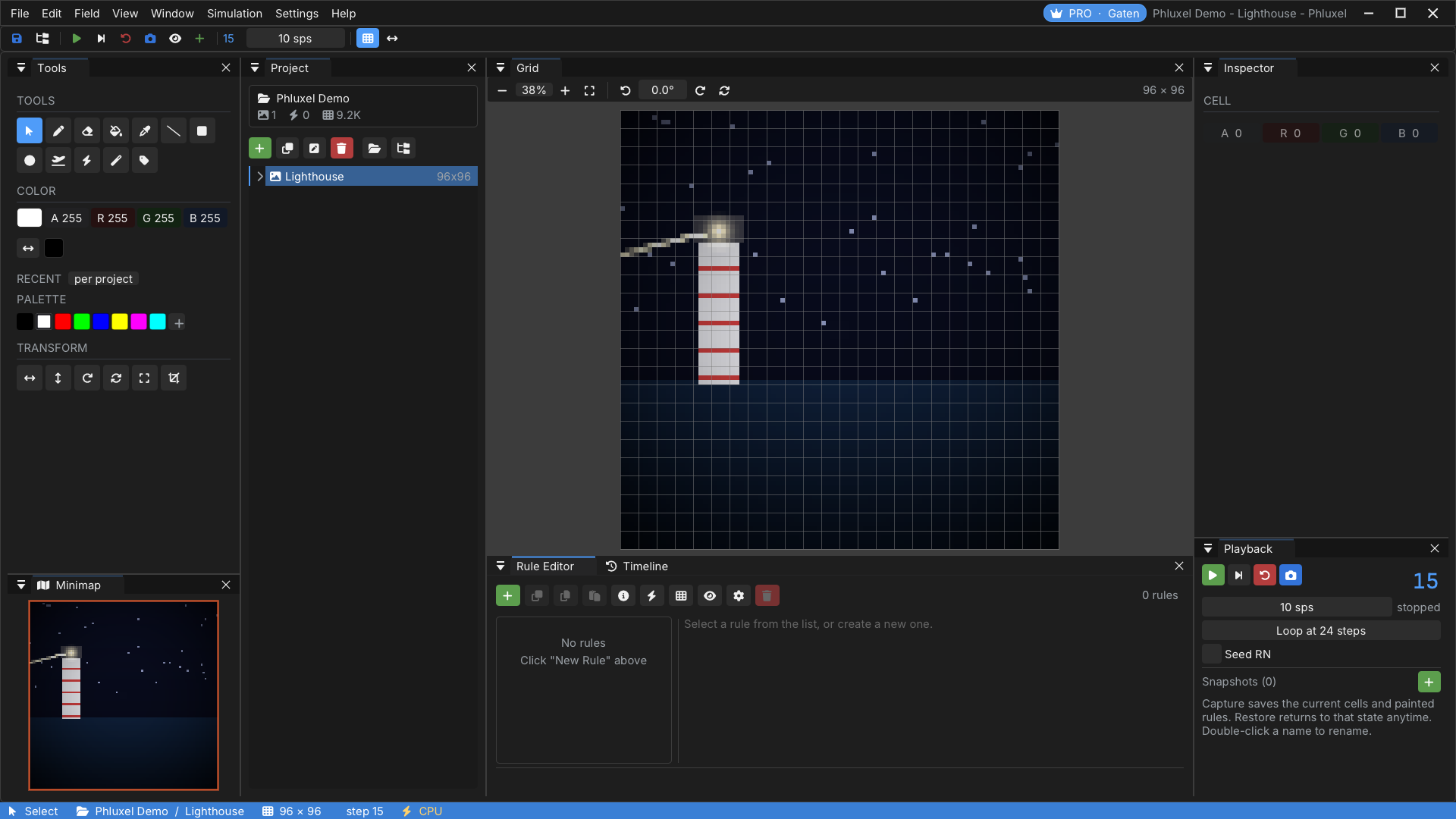
Task: Rotate the grid counterclockwise
Action: 626,91
